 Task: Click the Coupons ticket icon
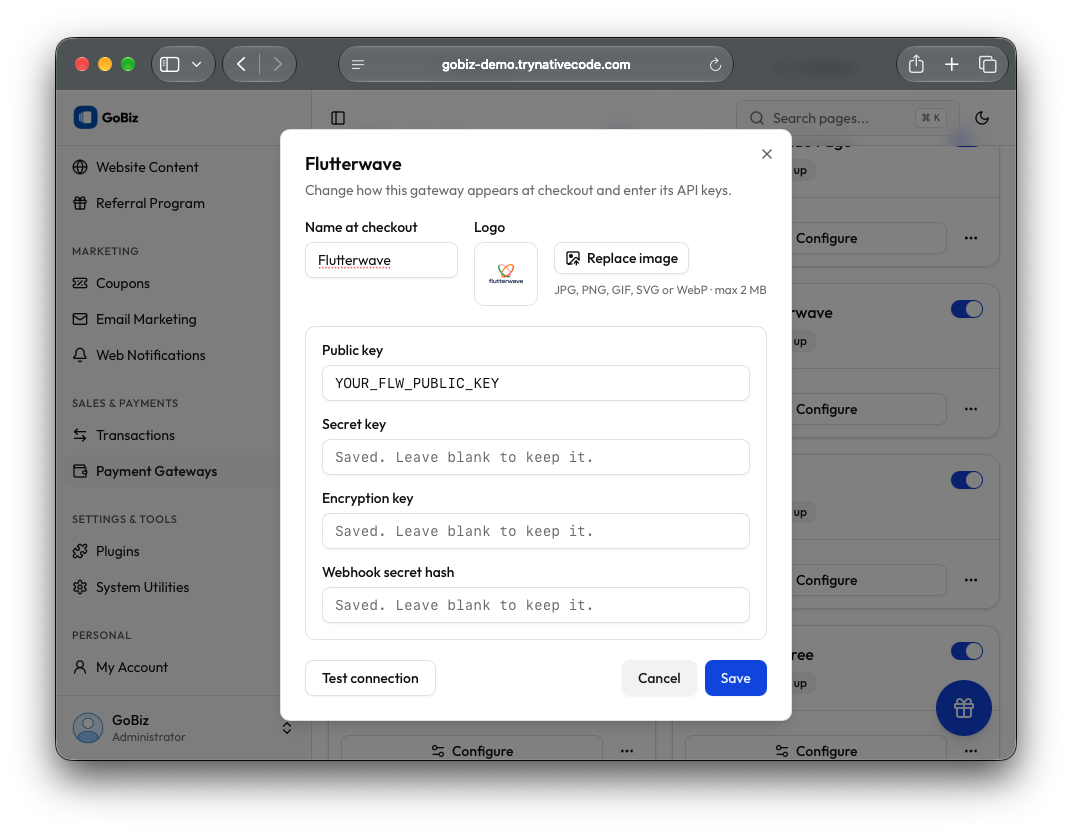point(80,283)
